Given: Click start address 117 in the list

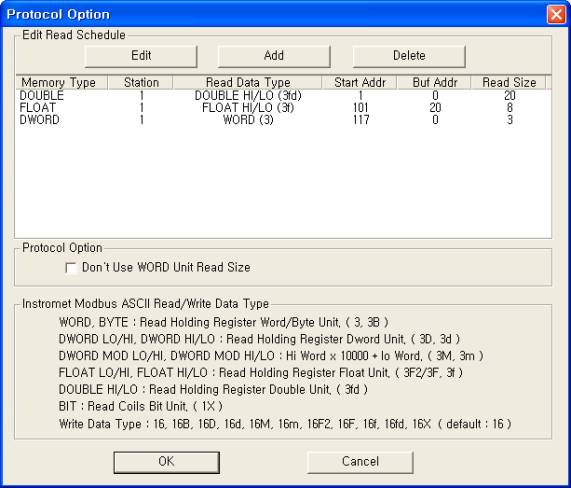Looking at the screenshot, I should [361, 120].
